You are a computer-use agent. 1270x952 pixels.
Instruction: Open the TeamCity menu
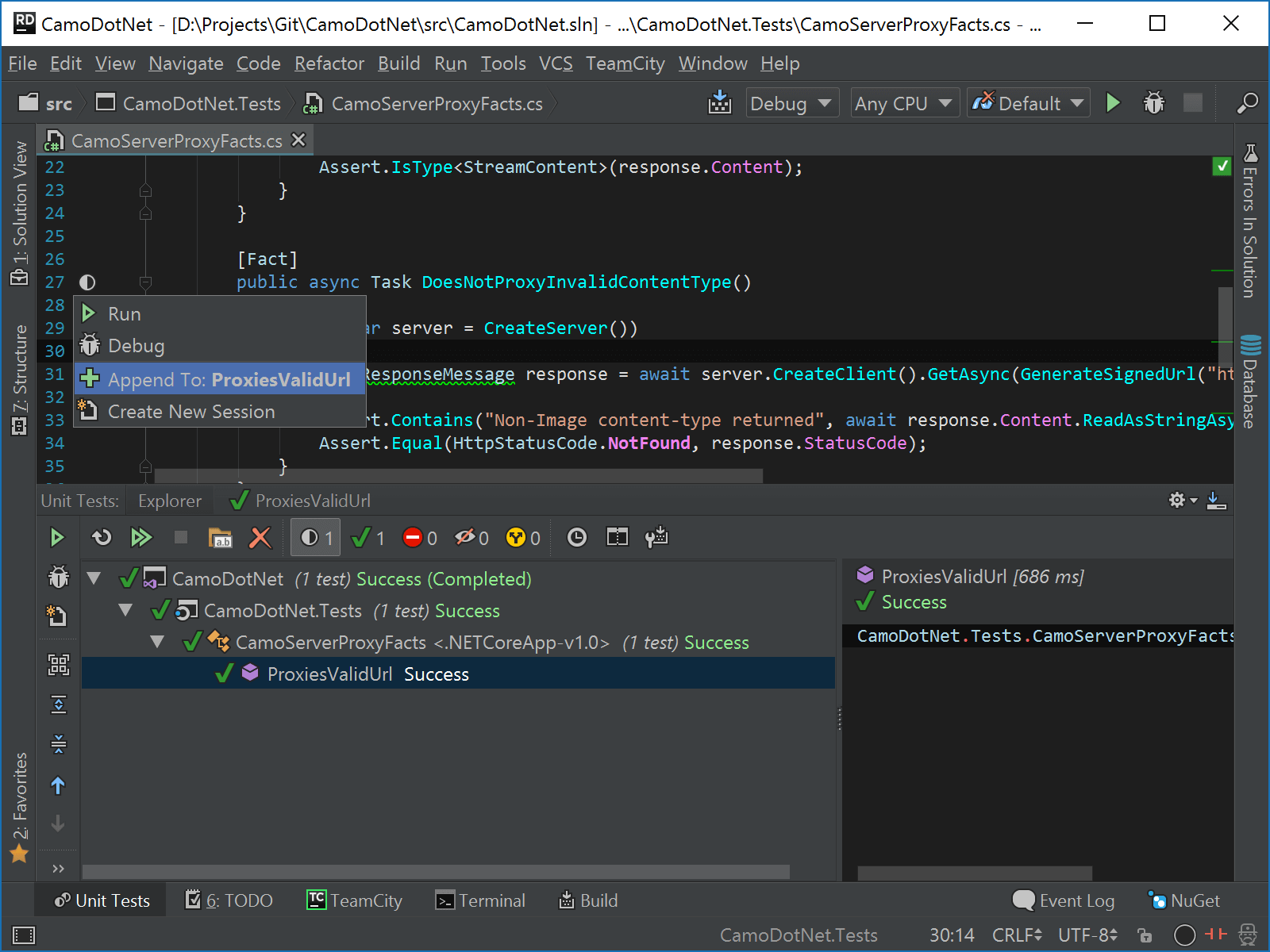coord(625,63)
